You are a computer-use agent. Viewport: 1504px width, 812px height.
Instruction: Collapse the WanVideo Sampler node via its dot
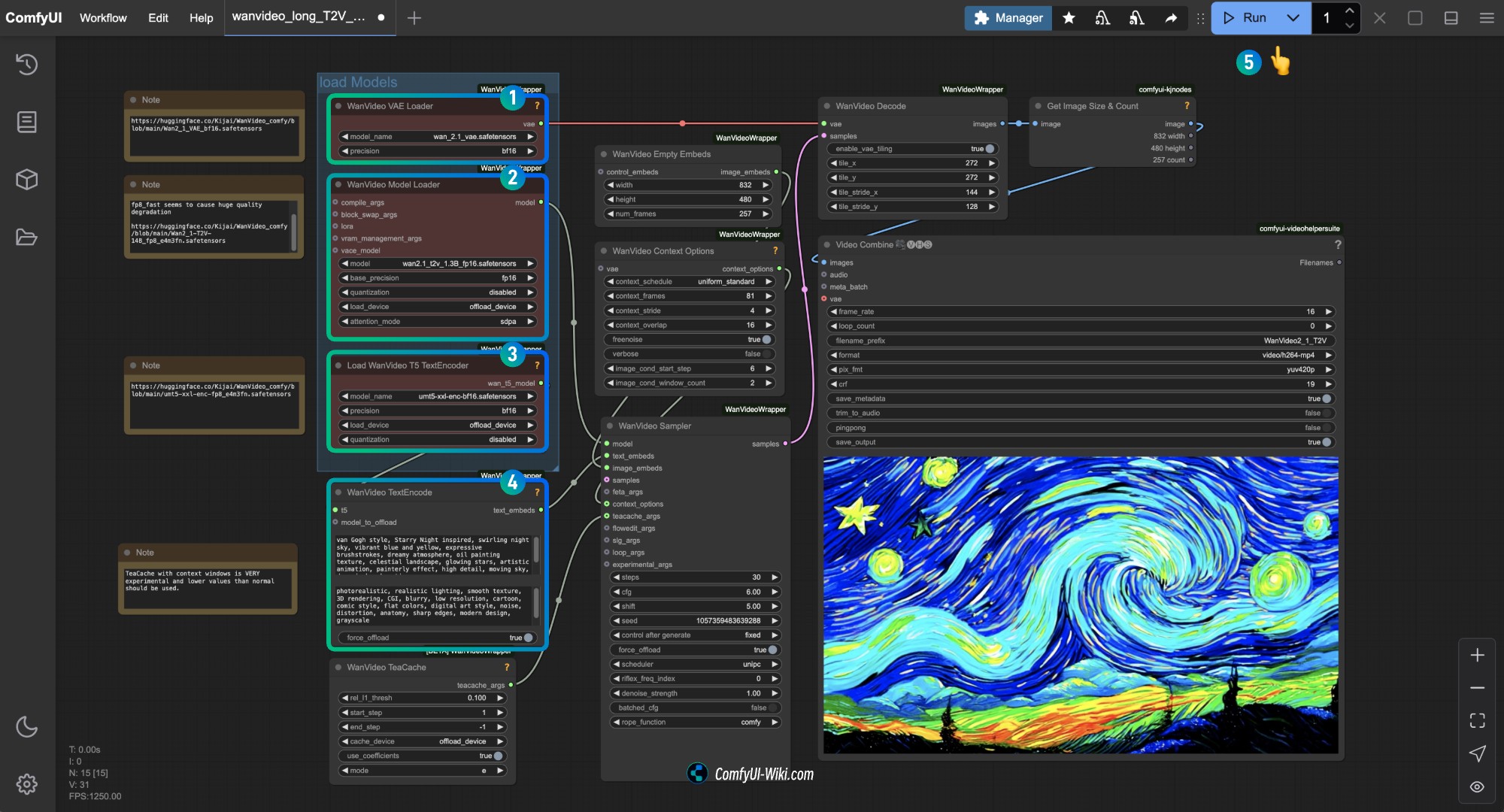point(610,426)
